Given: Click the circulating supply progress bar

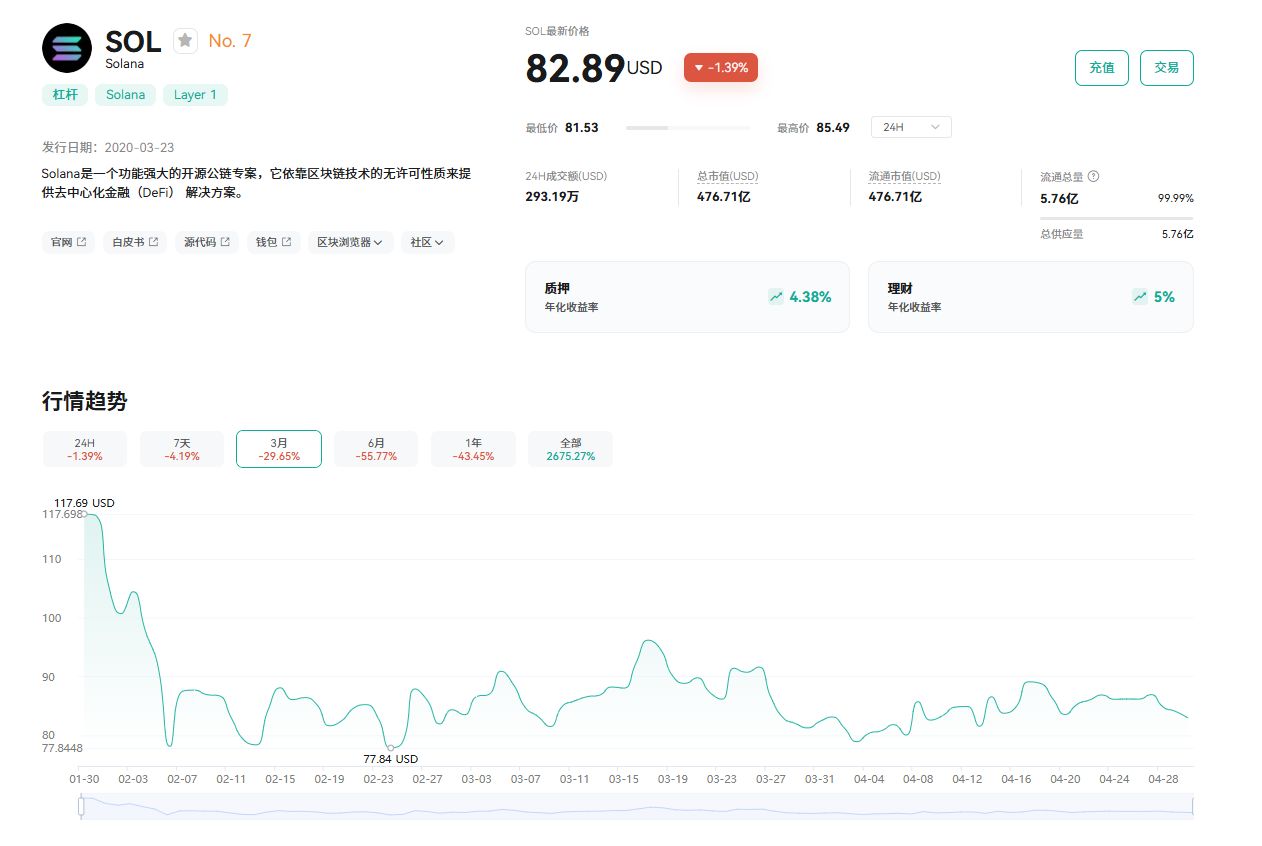Looking at the screenshot, I should [x=1117, y=217].
